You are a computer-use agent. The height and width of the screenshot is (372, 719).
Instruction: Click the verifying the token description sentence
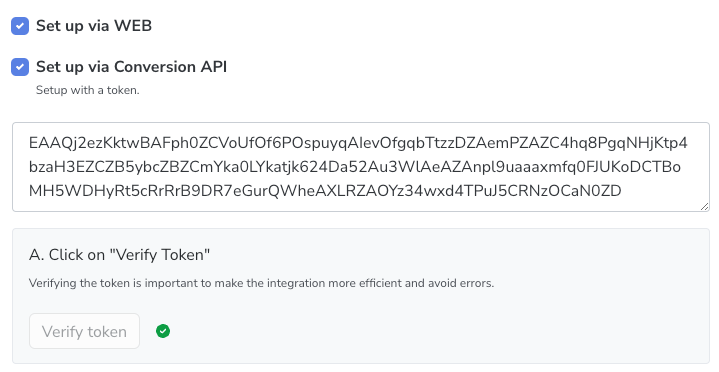(x=261, y=283)
